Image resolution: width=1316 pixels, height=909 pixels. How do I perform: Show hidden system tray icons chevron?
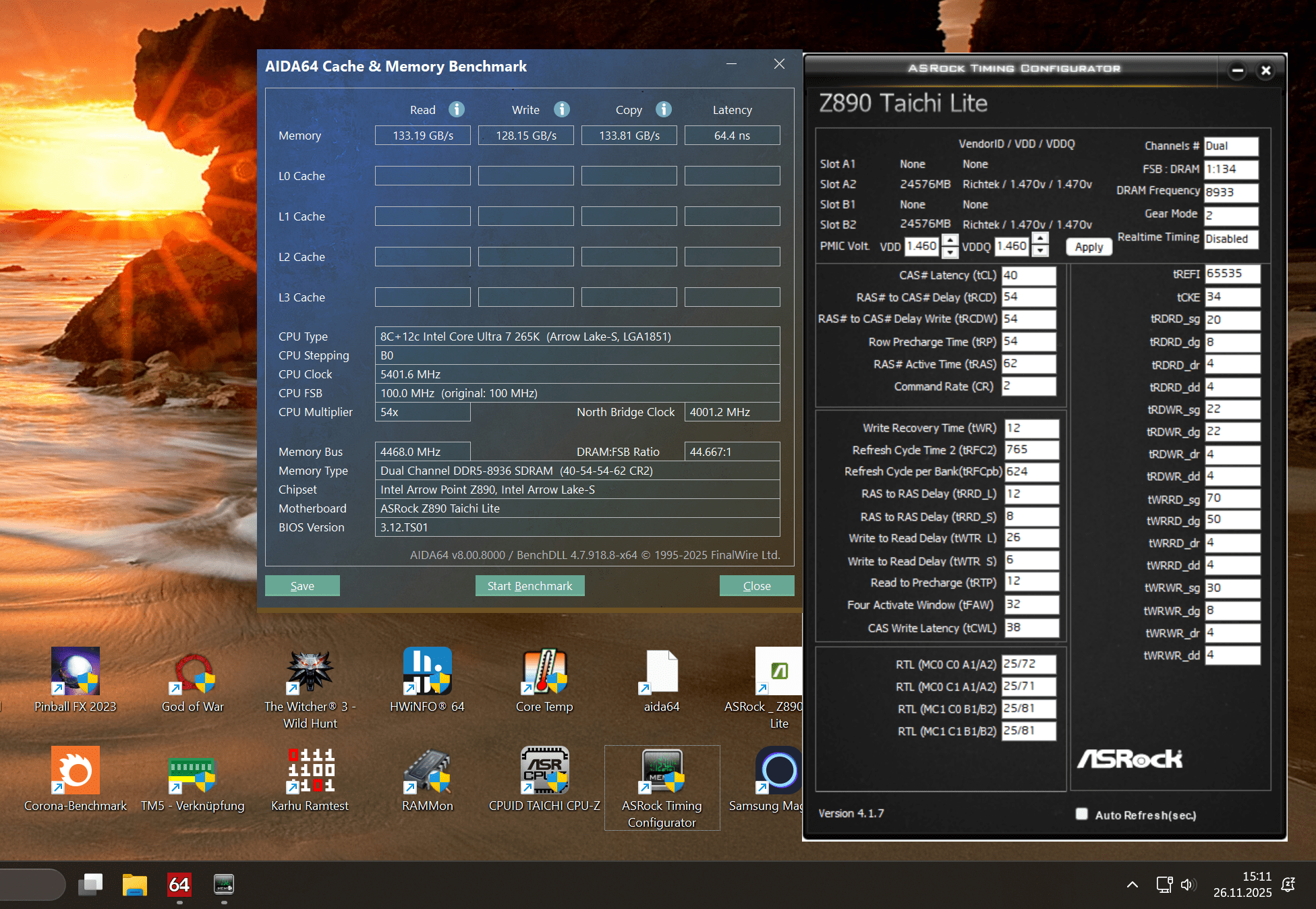click(1133, 885)
